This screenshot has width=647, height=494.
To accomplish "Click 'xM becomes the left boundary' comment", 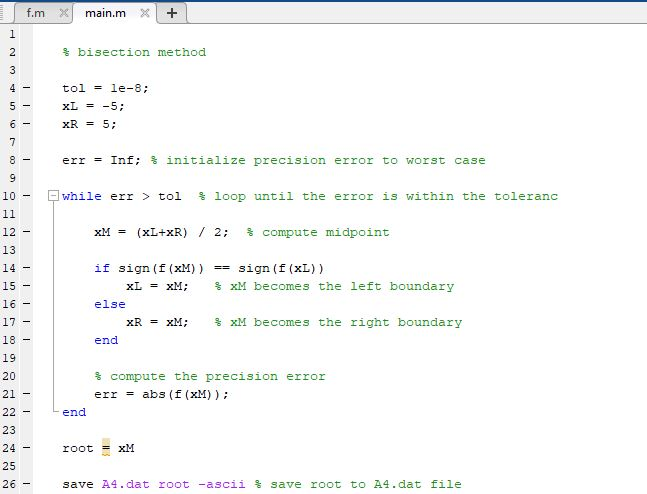I will (342, 286).
